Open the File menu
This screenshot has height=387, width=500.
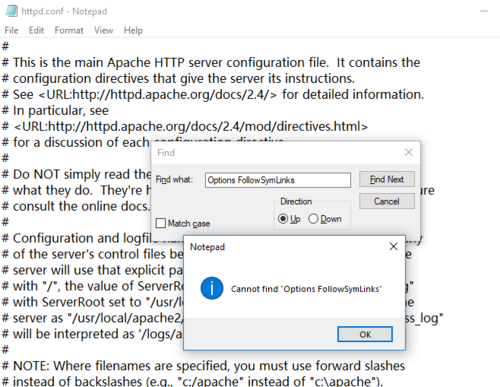[x=11, y=30]
